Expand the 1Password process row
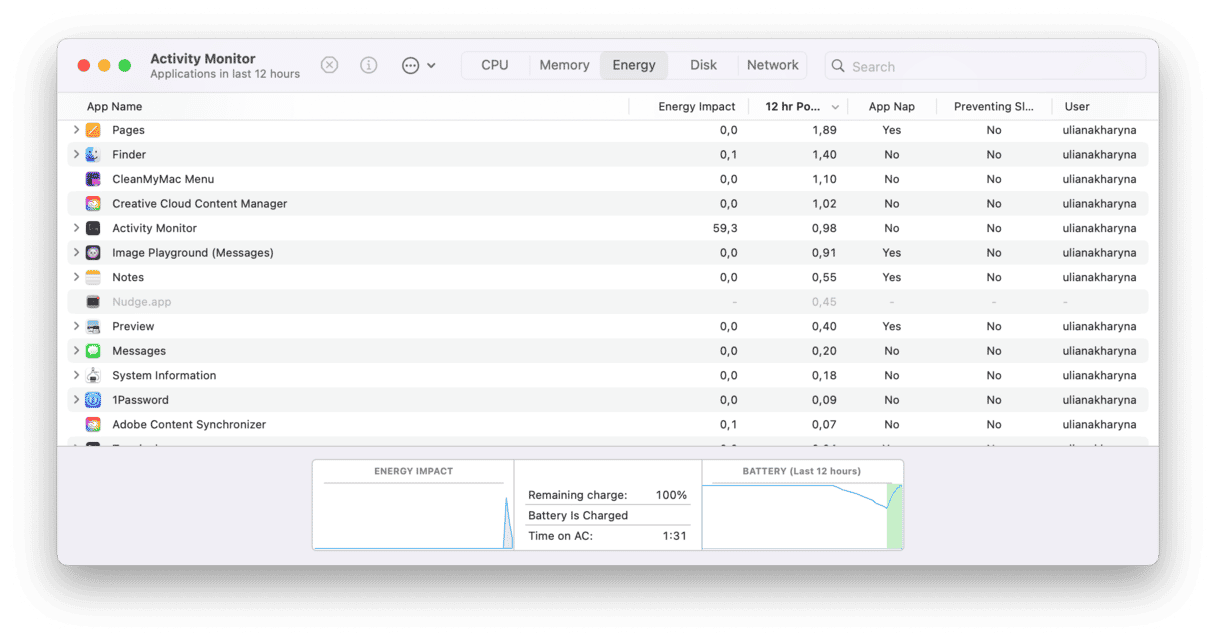The width and height of the screenshot is (1216, 641). (x=76, y=400)
